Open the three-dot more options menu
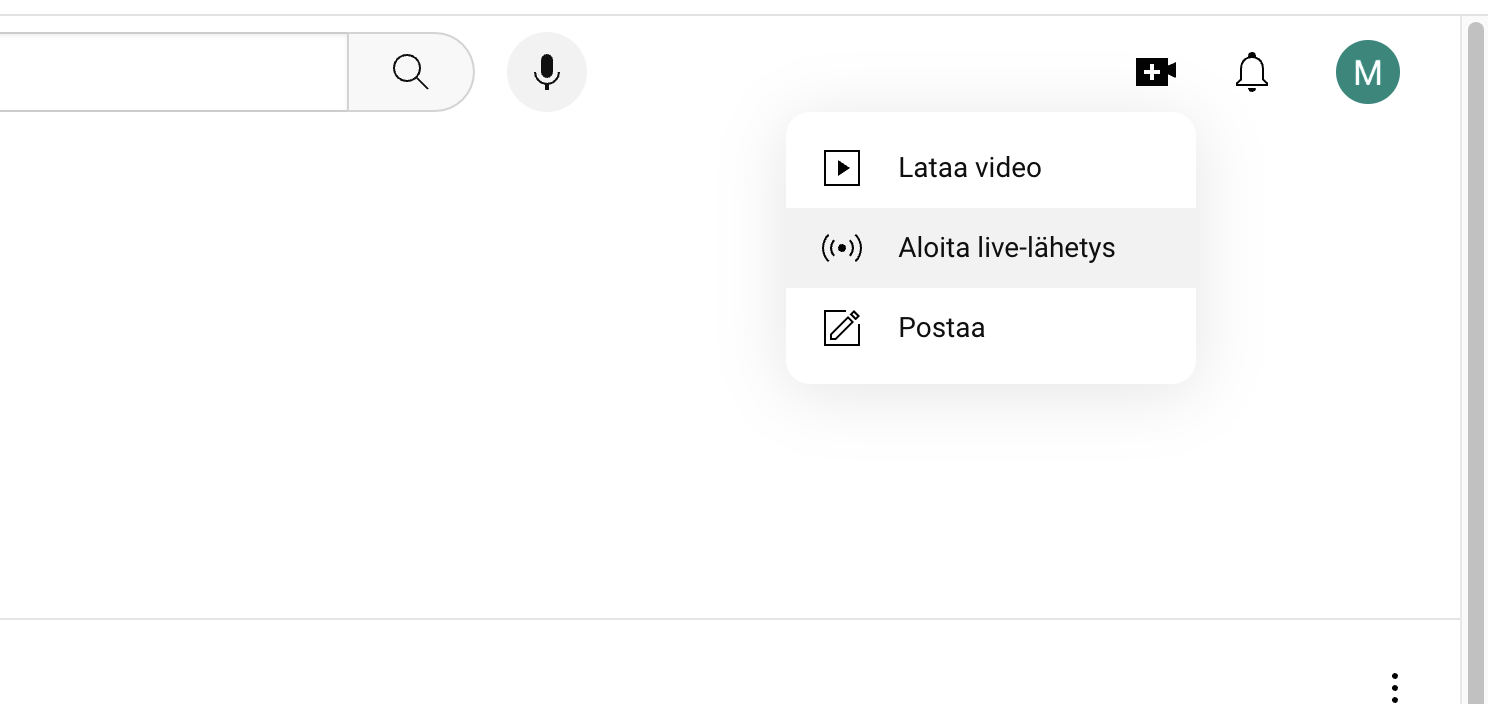 (x=1394, y=687)
